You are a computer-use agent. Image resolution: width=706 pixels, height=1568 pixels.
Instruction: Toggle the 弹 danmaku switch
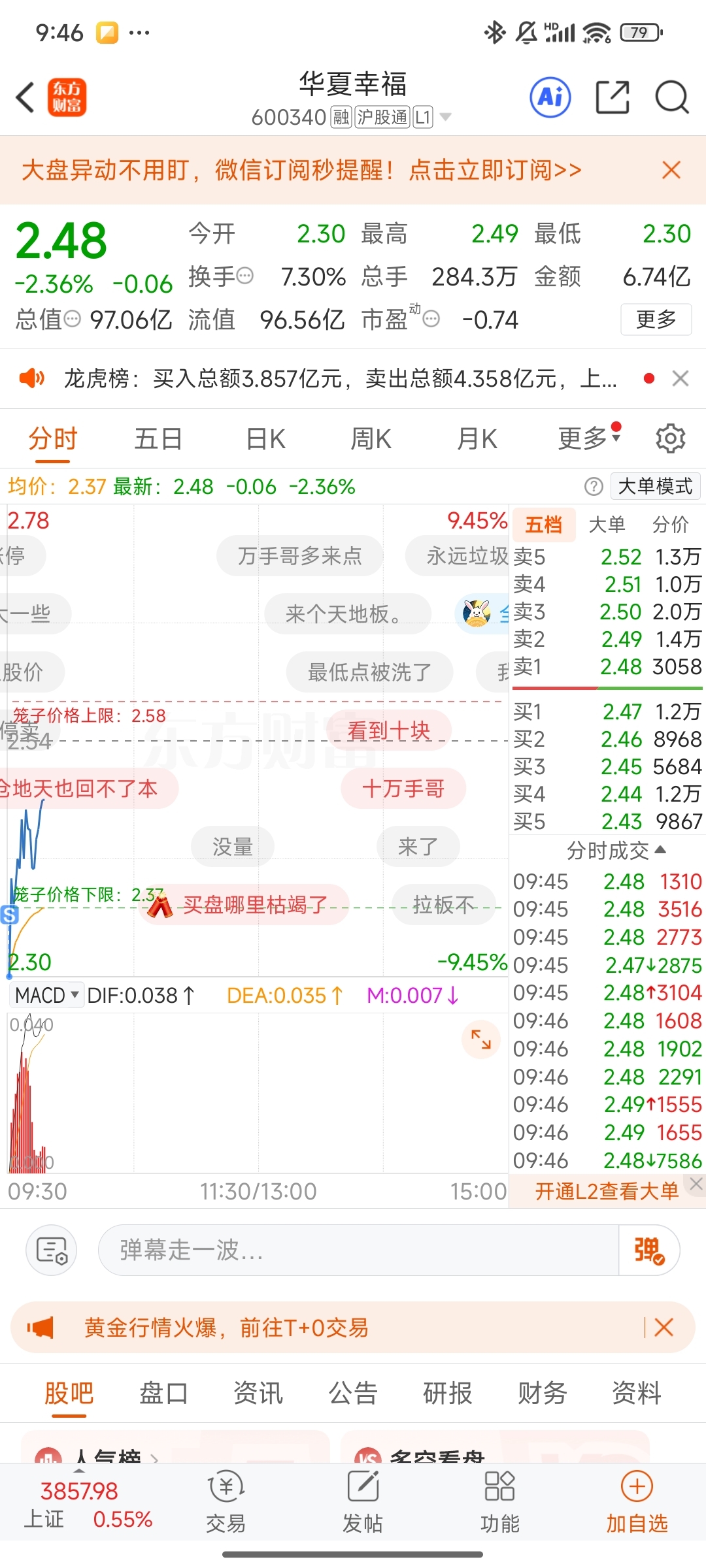(649, 1250)
